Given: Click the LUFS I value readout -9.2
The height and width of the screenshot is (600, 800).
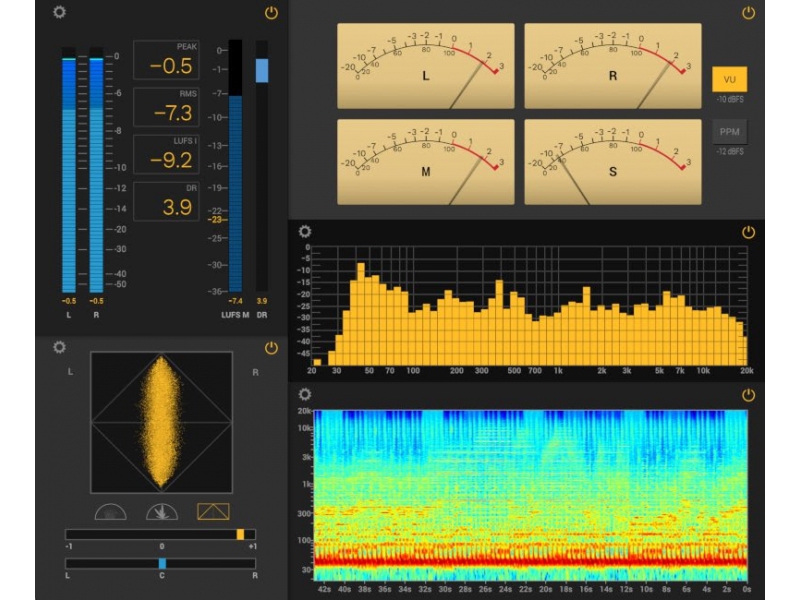Looking at the screenshot, I should click(x=171, y=160).
